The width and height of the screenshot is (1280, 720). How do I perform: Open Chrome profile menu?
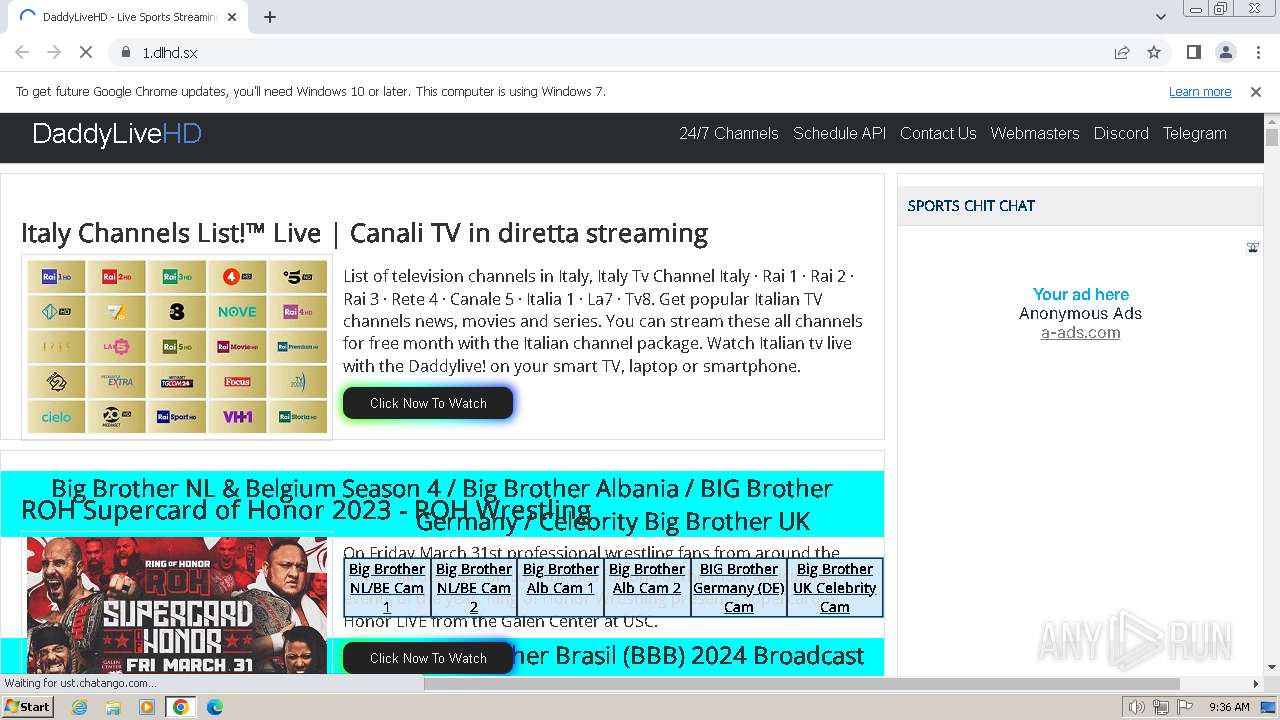pyautogui.click(x=1225, y=52)
